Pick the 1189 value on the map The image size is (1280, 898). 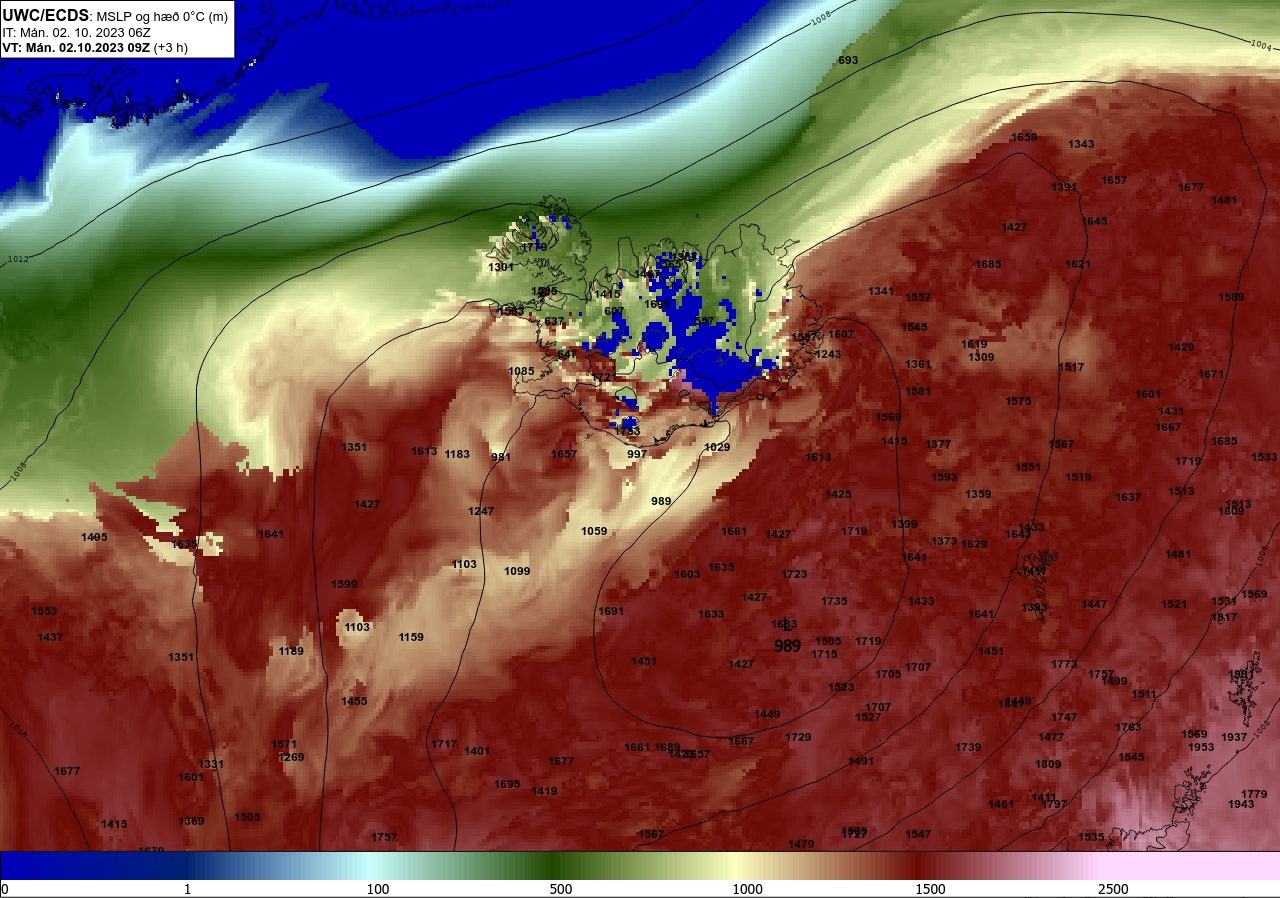click(x=291, y=651)
